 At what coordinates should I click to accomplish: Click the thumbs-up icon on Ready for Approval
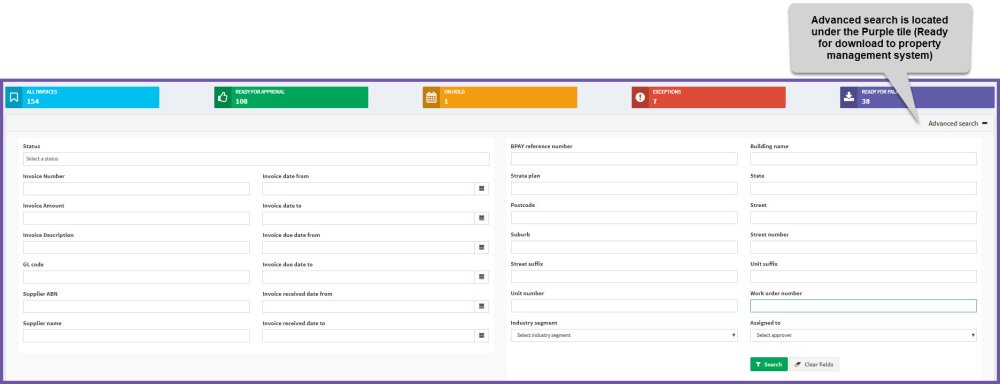[223, 98]
